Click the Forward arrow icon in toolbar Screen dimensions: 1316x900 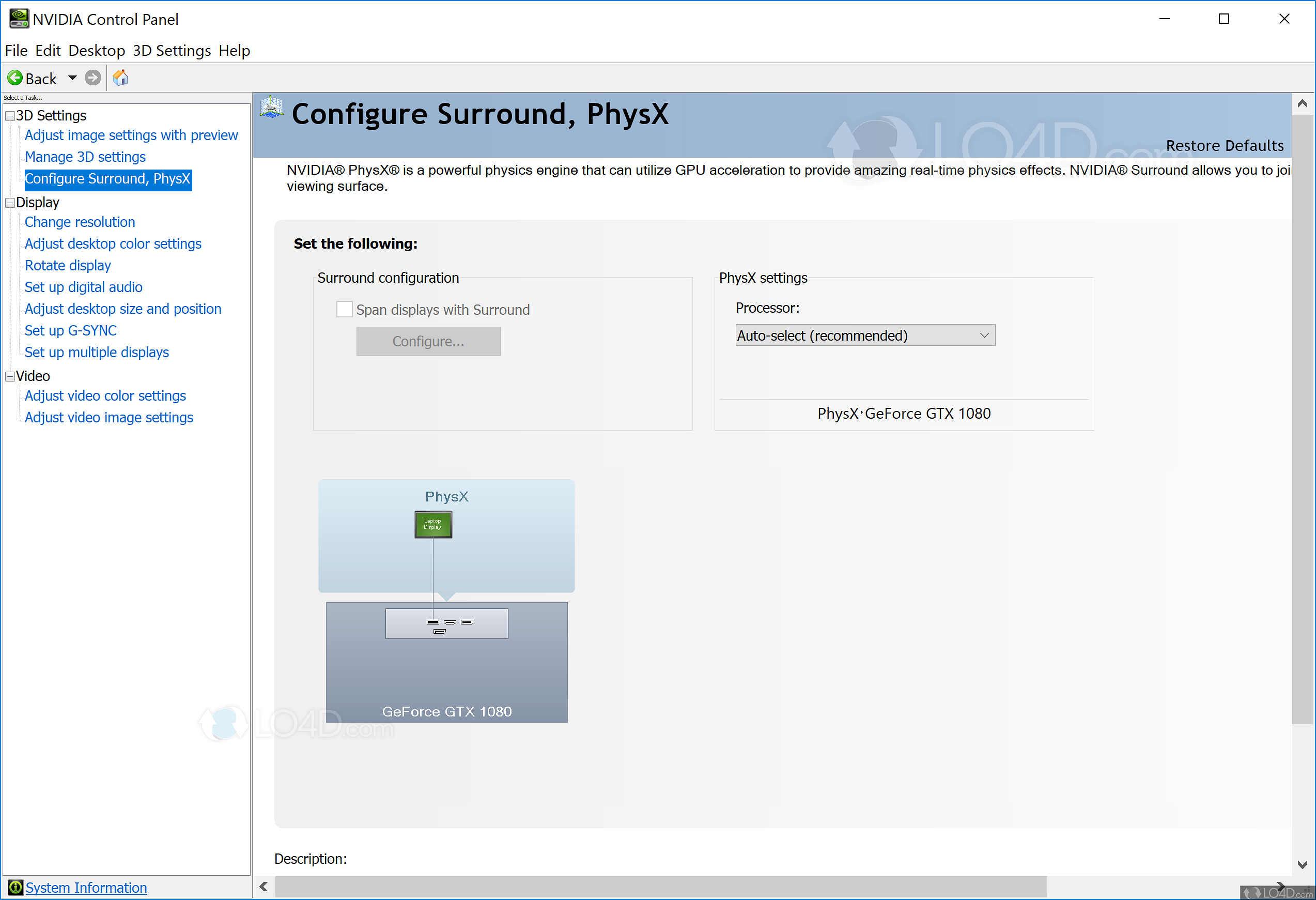pos(93,78)
